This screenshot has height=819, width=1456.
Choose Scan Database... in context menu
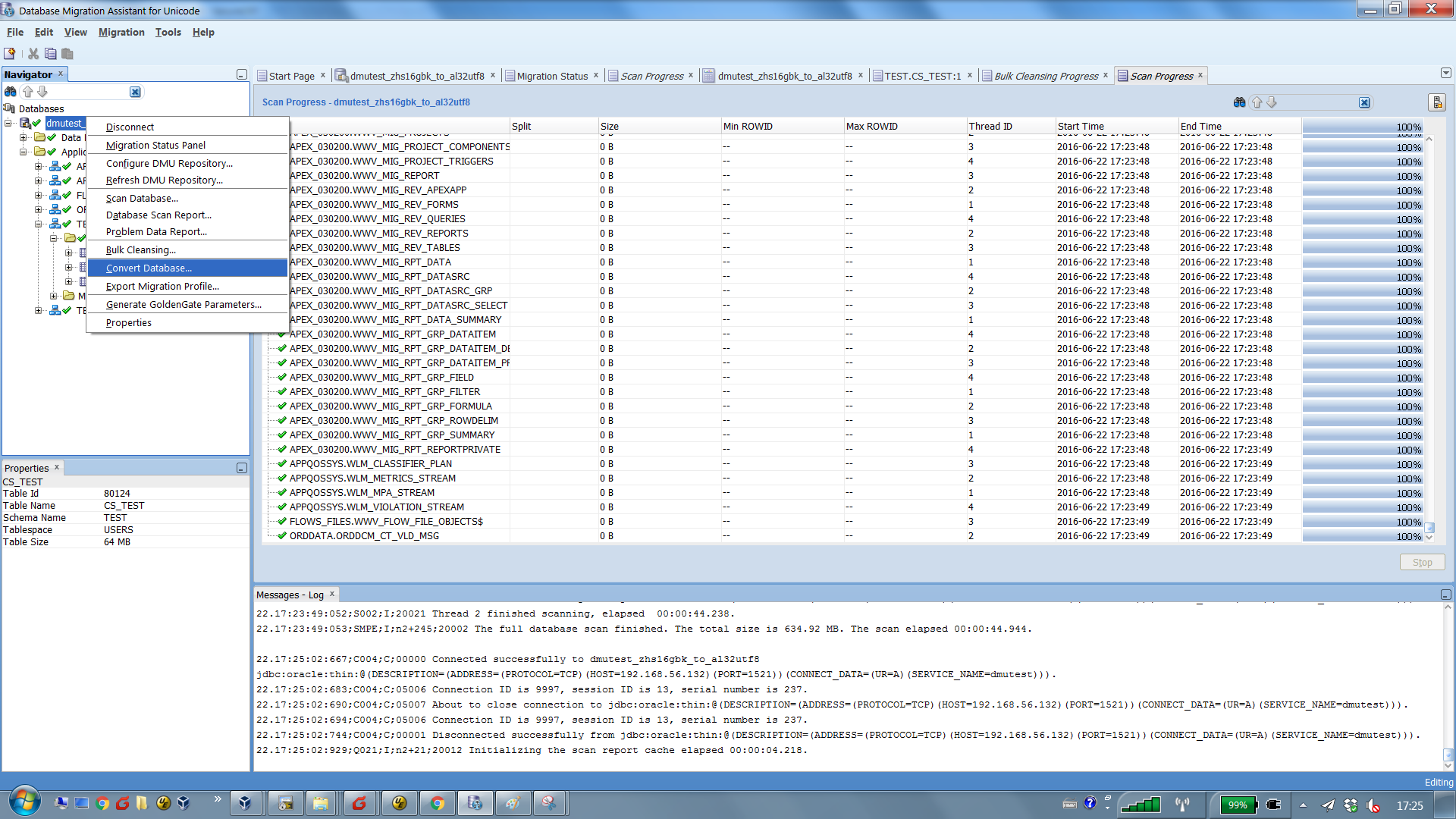[187, 198]
